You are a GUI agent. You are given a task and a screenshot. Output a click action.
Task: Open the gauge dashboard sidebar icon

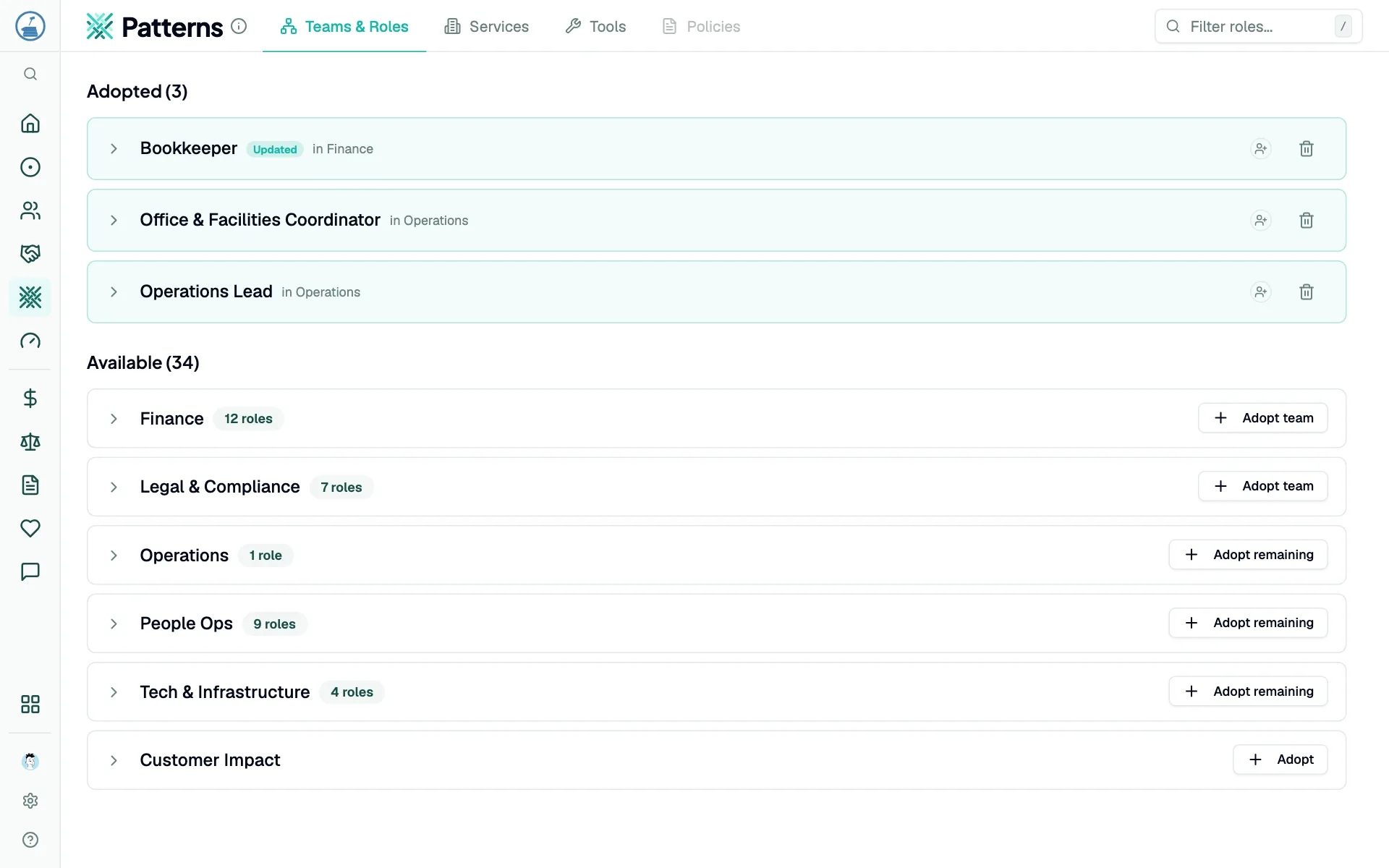[x=30, y=341]
